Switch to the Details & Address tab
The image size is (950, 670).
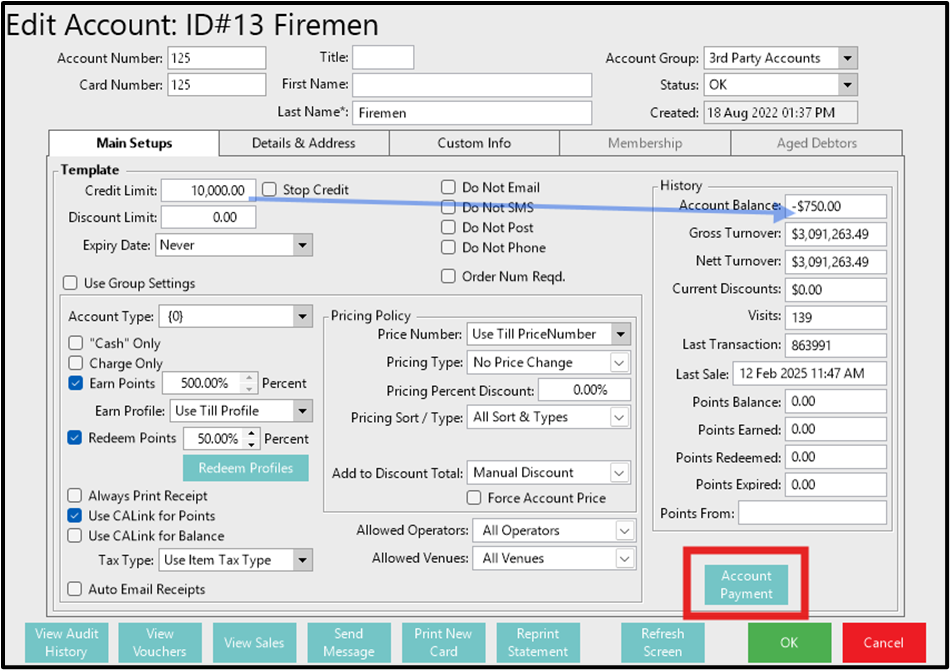pyautogui.click(x=303, y=143)
